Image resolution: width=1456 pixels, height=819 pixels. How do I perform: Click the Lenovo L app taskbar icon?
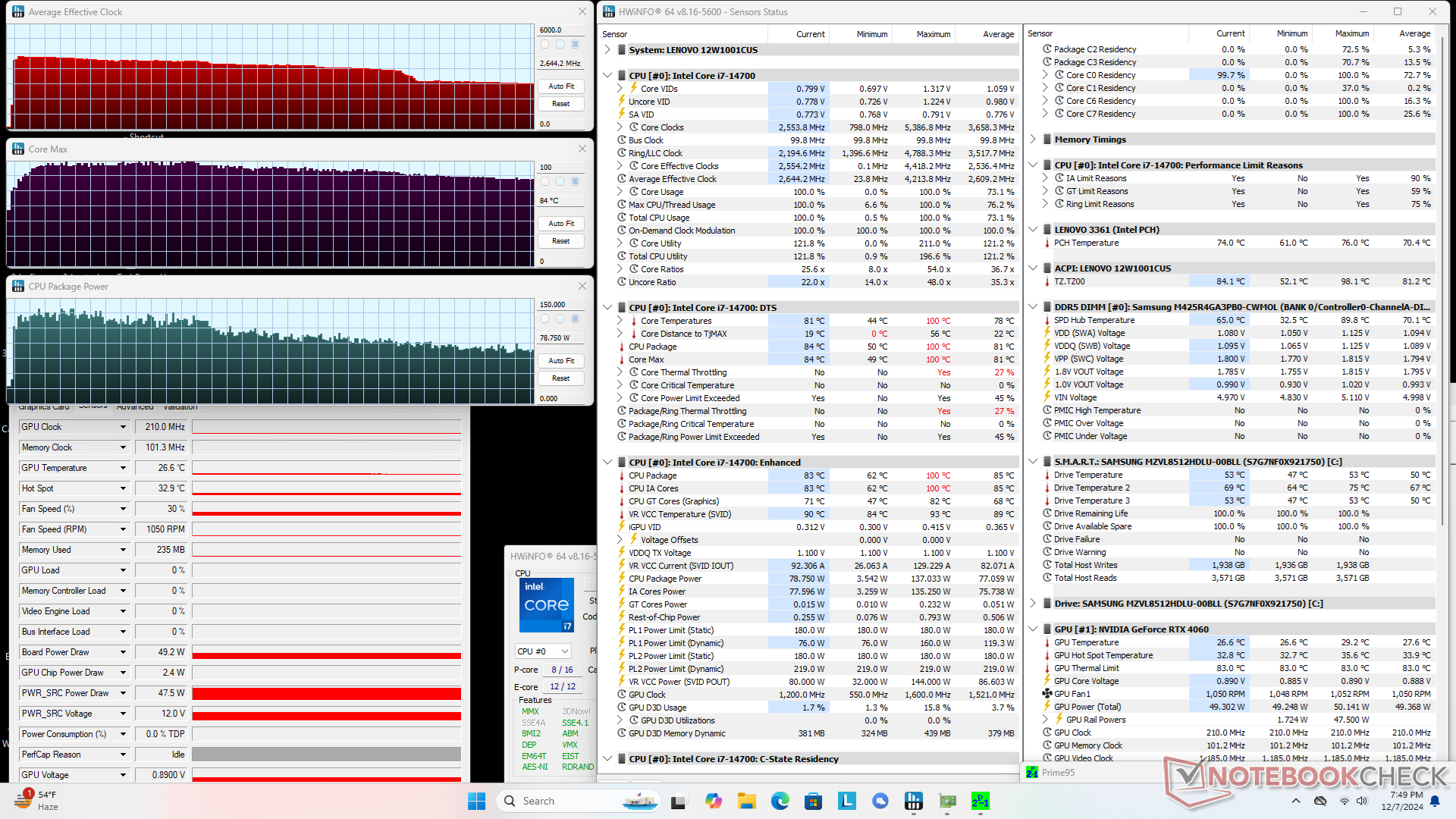point(846,801)
